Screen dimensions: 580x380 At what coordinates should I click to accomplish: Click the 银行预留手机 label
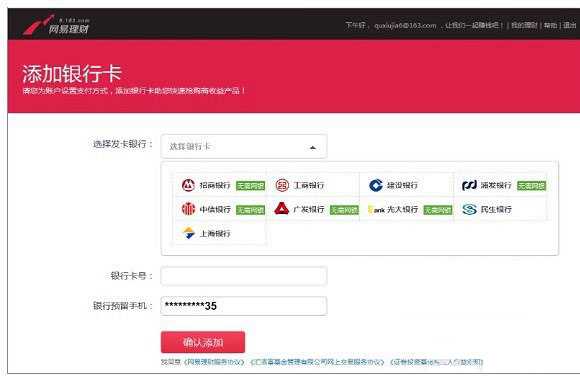[122, 306]
